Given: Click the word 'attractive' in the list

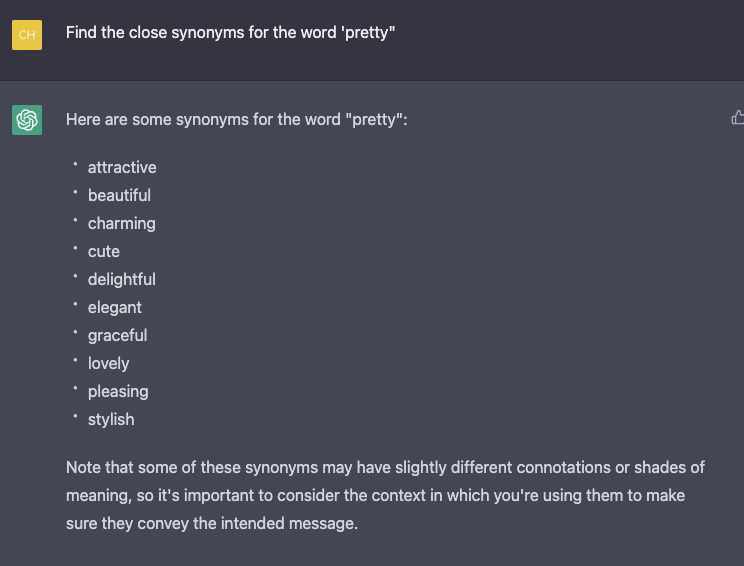Looking at the screenshot, I should point(122,167).
